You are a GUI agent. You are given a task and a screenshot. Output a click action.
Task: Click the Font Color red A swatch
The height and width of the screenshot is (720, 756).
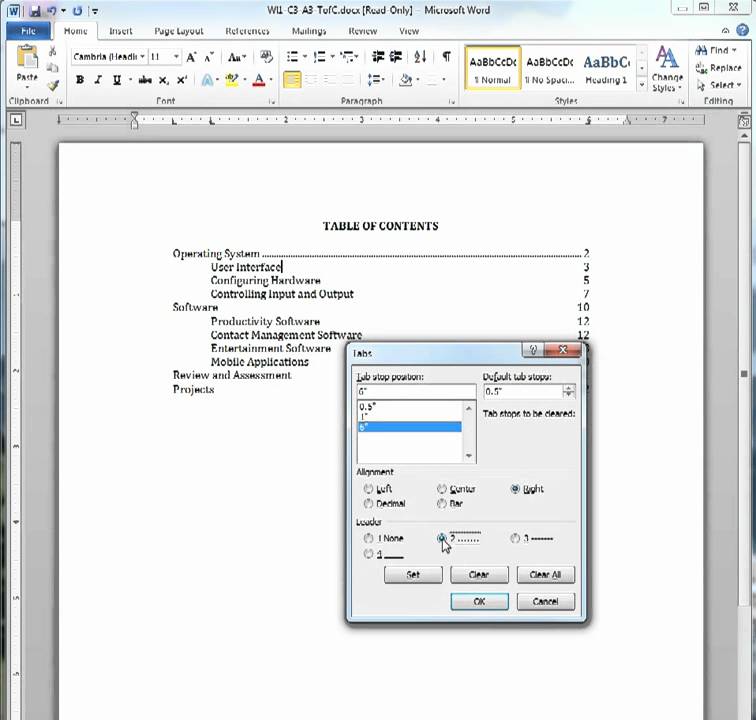(259, 80)
